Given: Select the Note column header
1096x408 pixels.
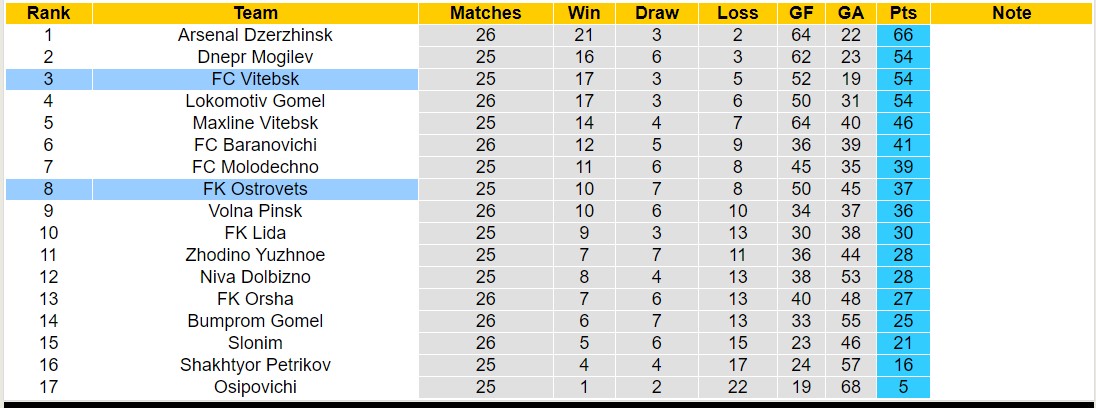Looking at the screenshot, I should pyautogui.click(x=1011, y=13).
